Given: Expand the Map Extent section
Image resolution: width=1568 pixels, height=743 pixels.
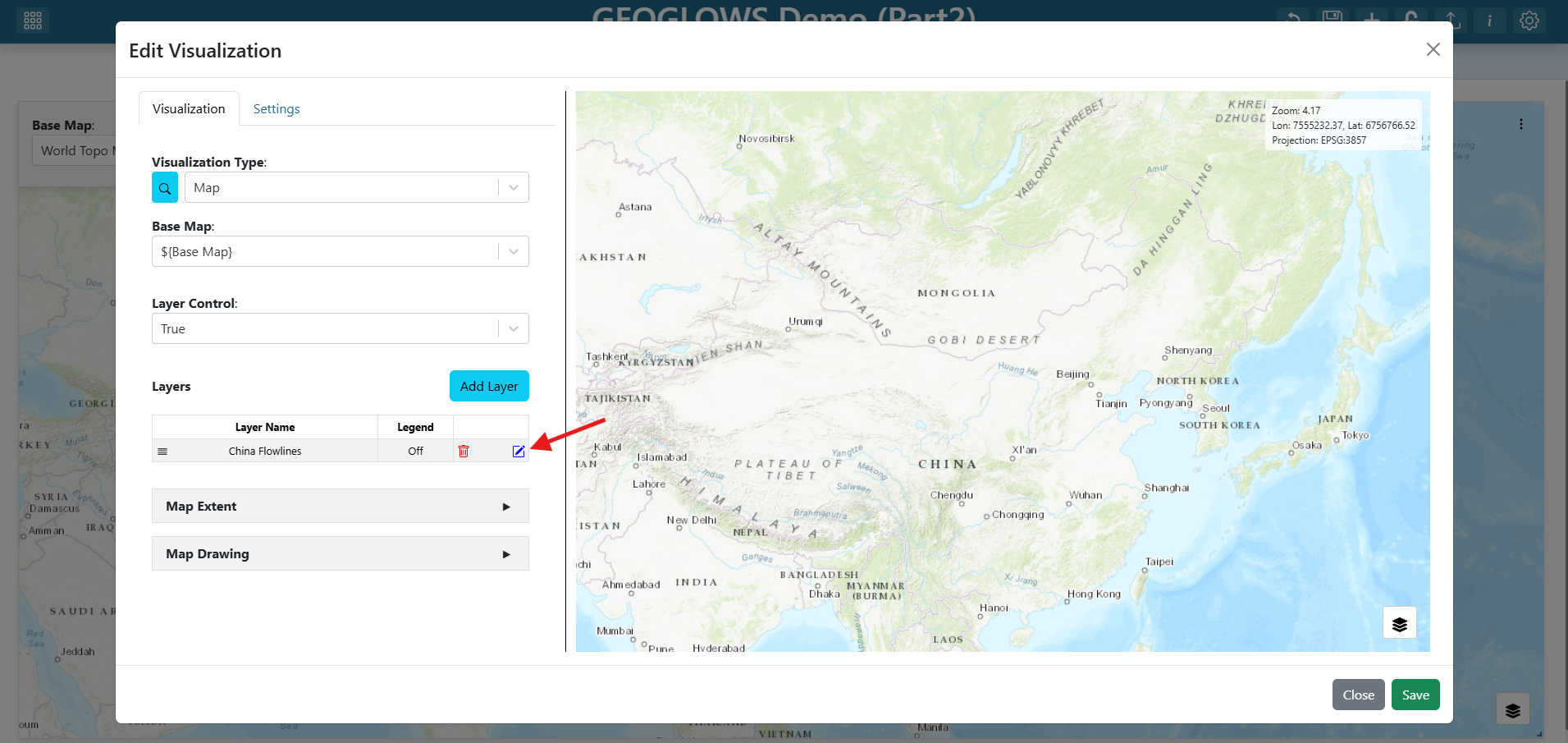Looking at the screenshot, I should click(341, 506).
